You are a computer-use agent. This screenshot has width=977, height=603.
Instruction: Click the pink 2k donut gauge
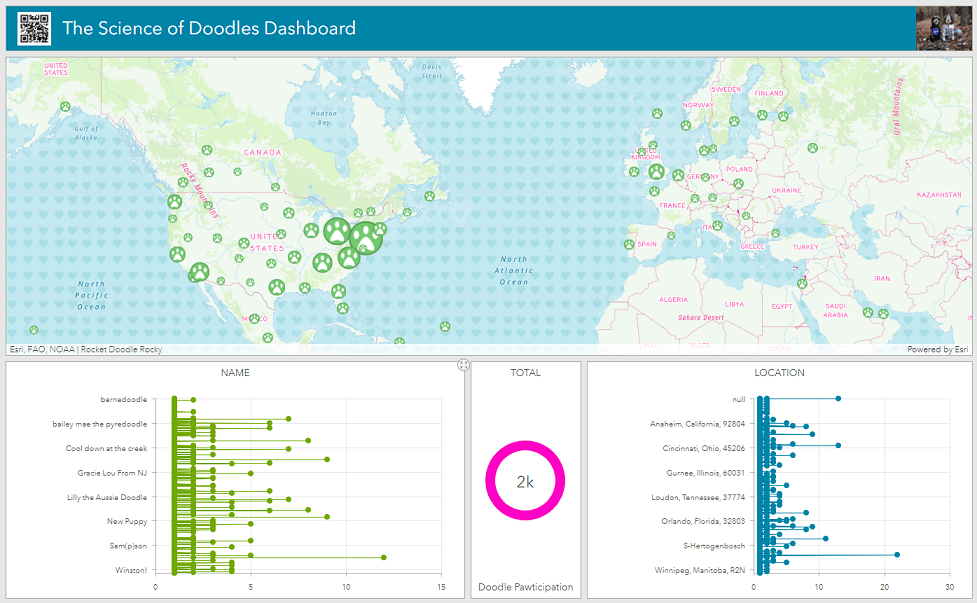point(525,480)
